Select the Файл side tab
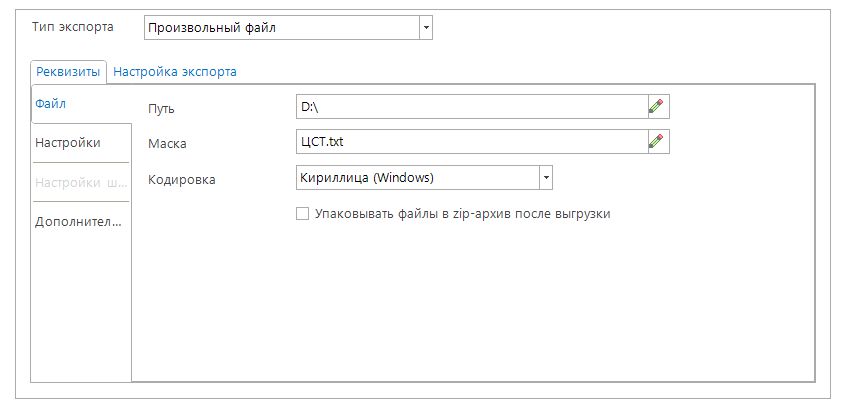846x415 pixels. pos(52,103)
